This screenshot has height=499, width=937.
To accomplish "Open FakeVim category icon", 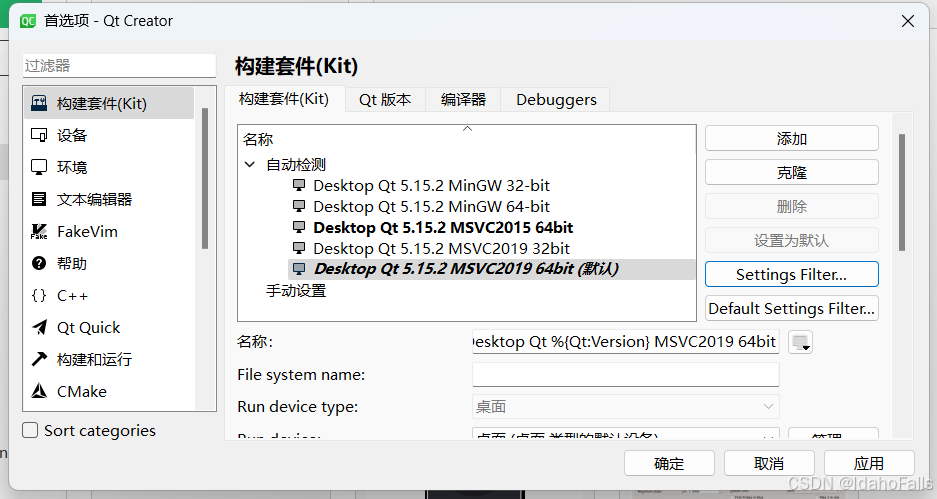I will (39, 231).
